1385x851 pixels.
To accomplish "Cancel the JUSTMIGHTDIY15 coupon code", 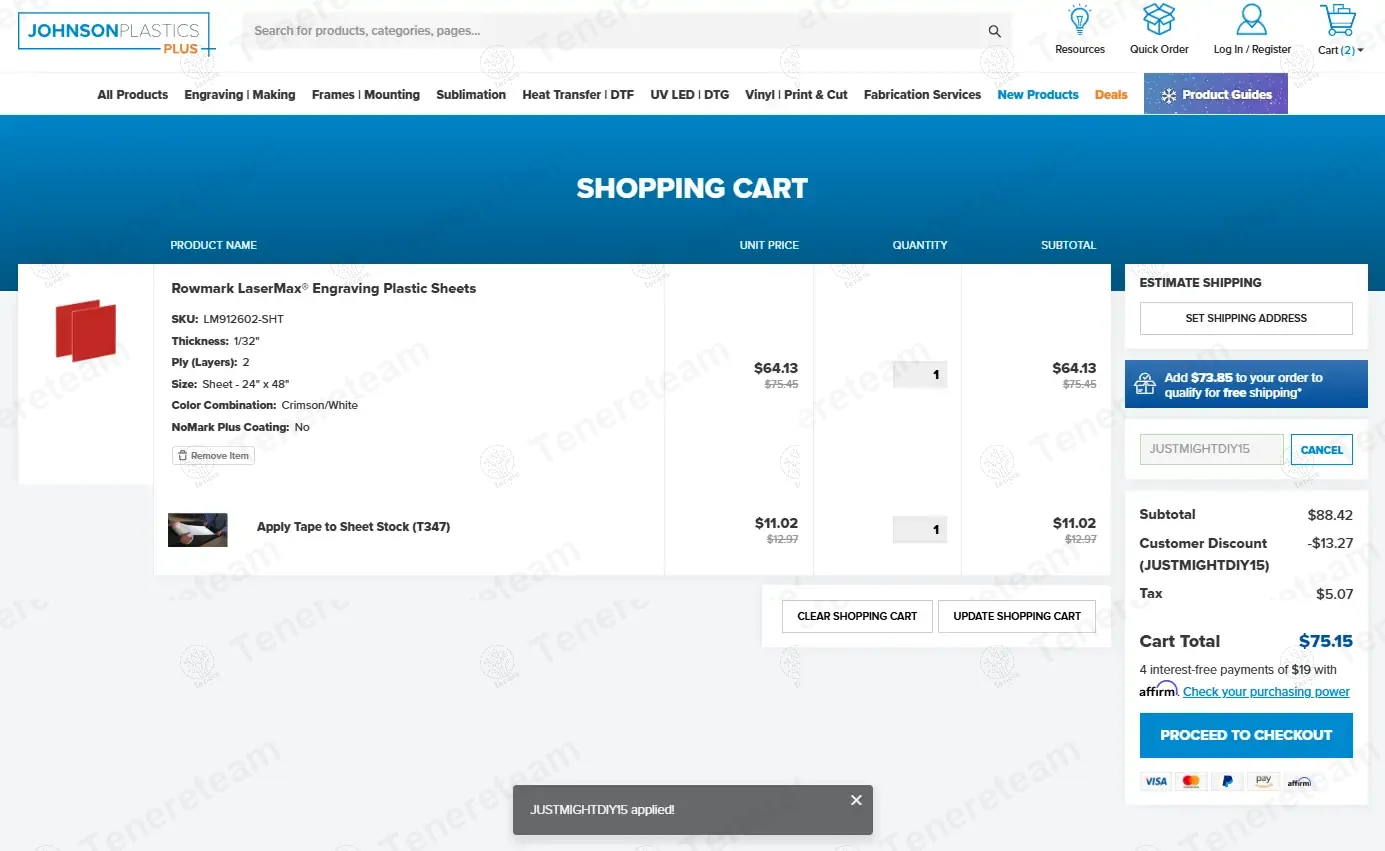I will (1321, 450).
